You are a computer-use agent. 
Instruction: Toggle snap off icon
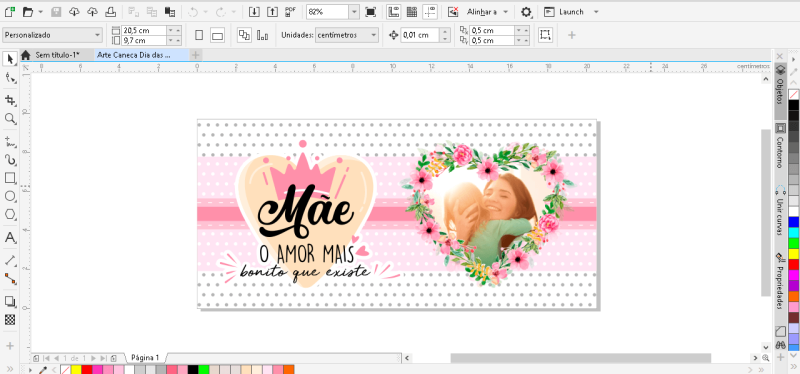pyautogui.click(x=453, y=11)
